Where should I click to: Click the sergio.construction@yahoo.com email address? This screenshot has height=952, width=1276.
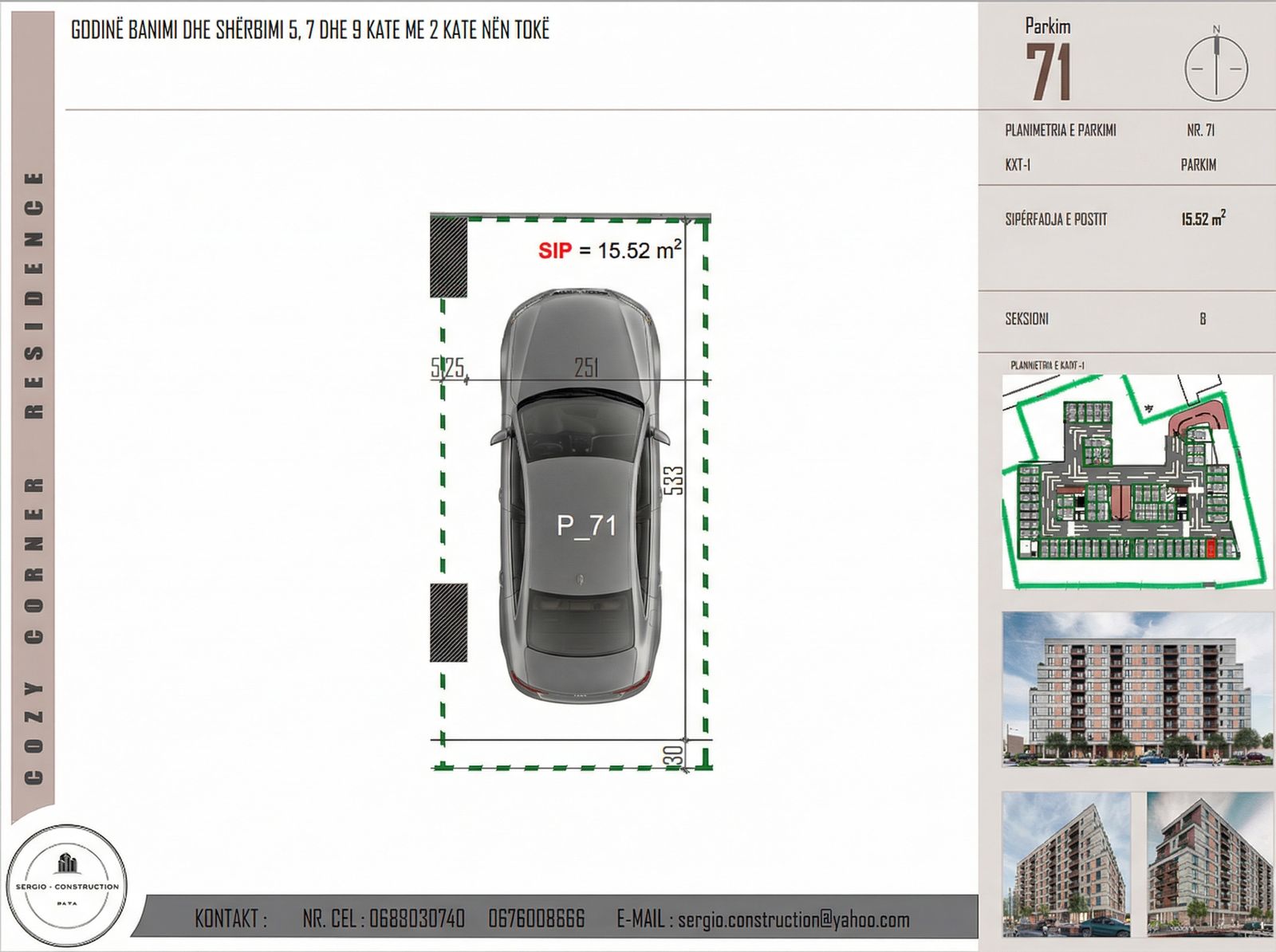(x=794, y=919)
